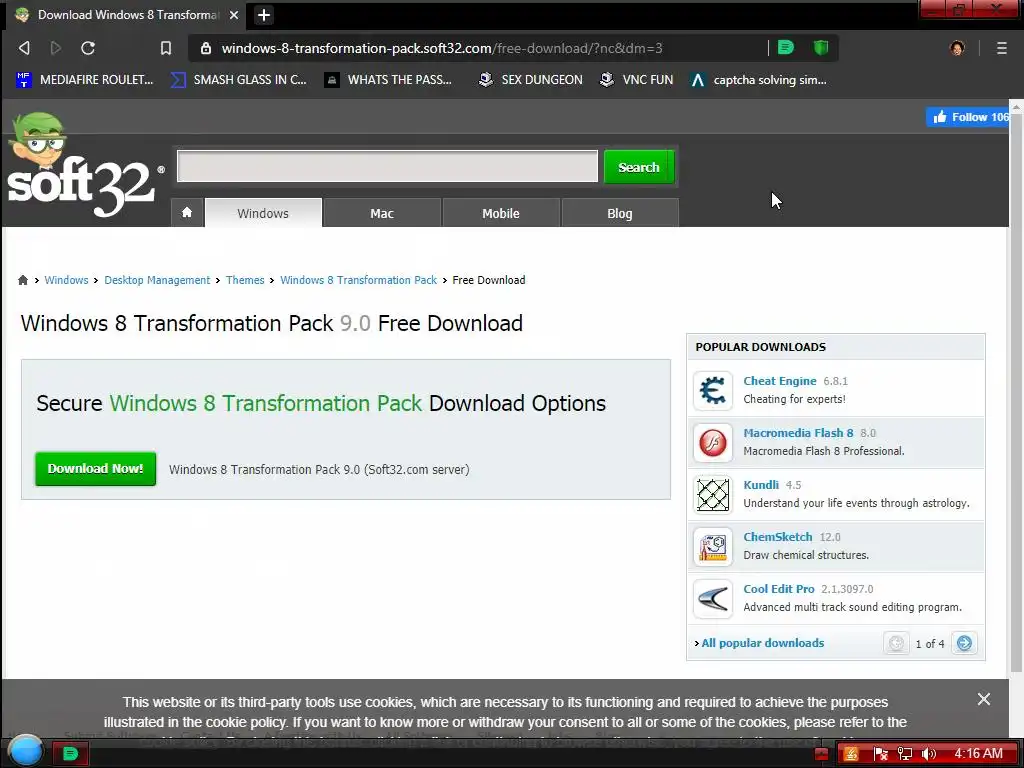Click the Cheat Engine icon
Screen dimensions: 1024x768
pos(712,391)
